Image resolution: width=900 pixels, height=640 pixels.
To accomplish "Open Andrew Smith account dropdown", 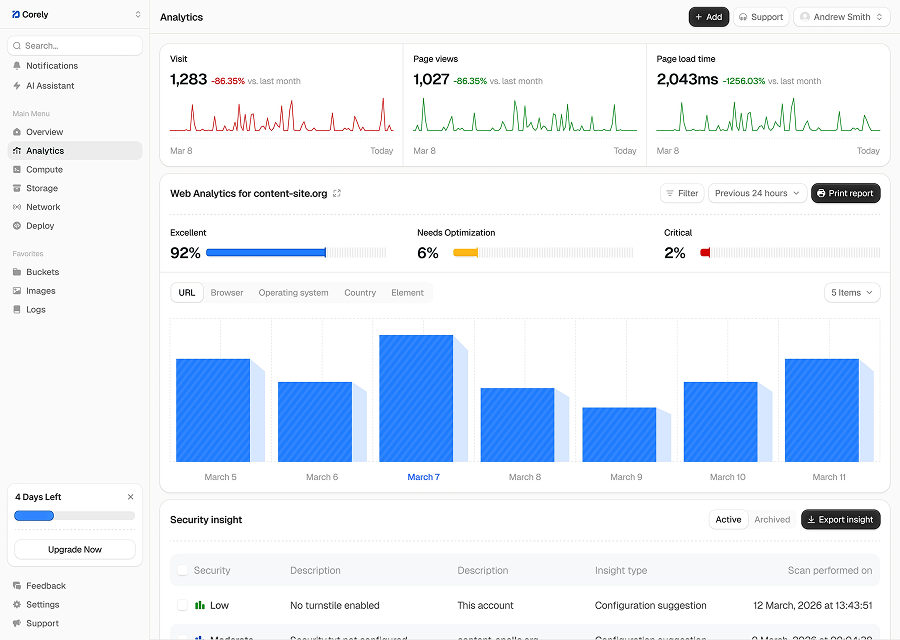I will (x=841, y=17).
